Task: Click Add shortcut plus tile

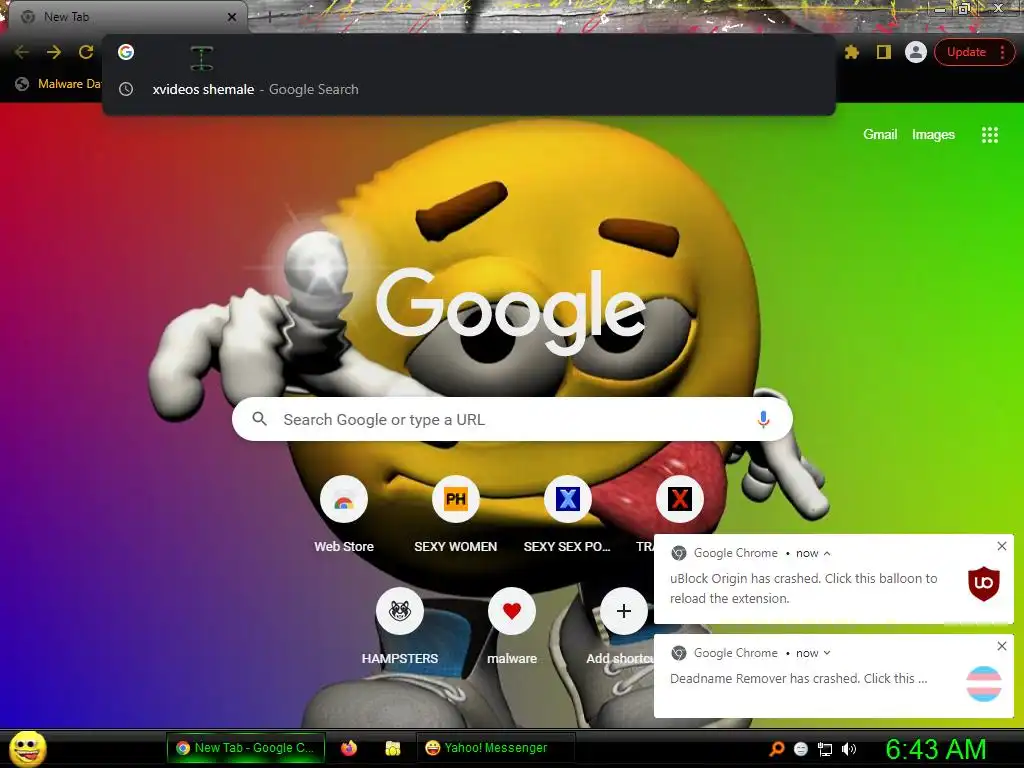Action: pos(624,611)
